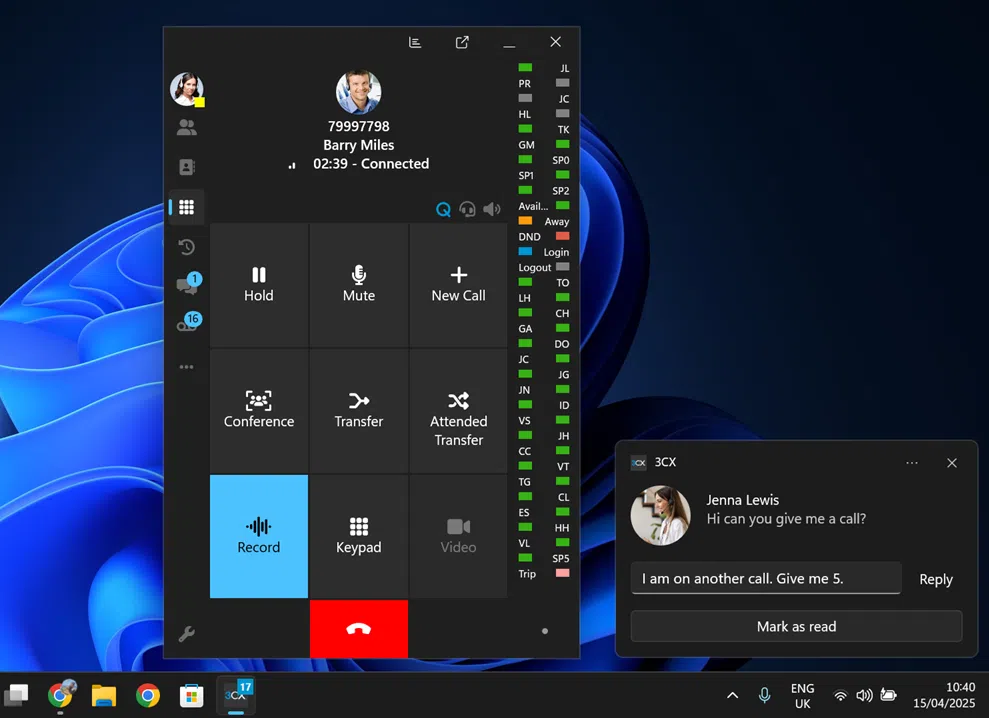Viewport: 989px width, 719px height.
Task: Dismiss the 3CX notification toast
Action: click(x=952, y=463)
